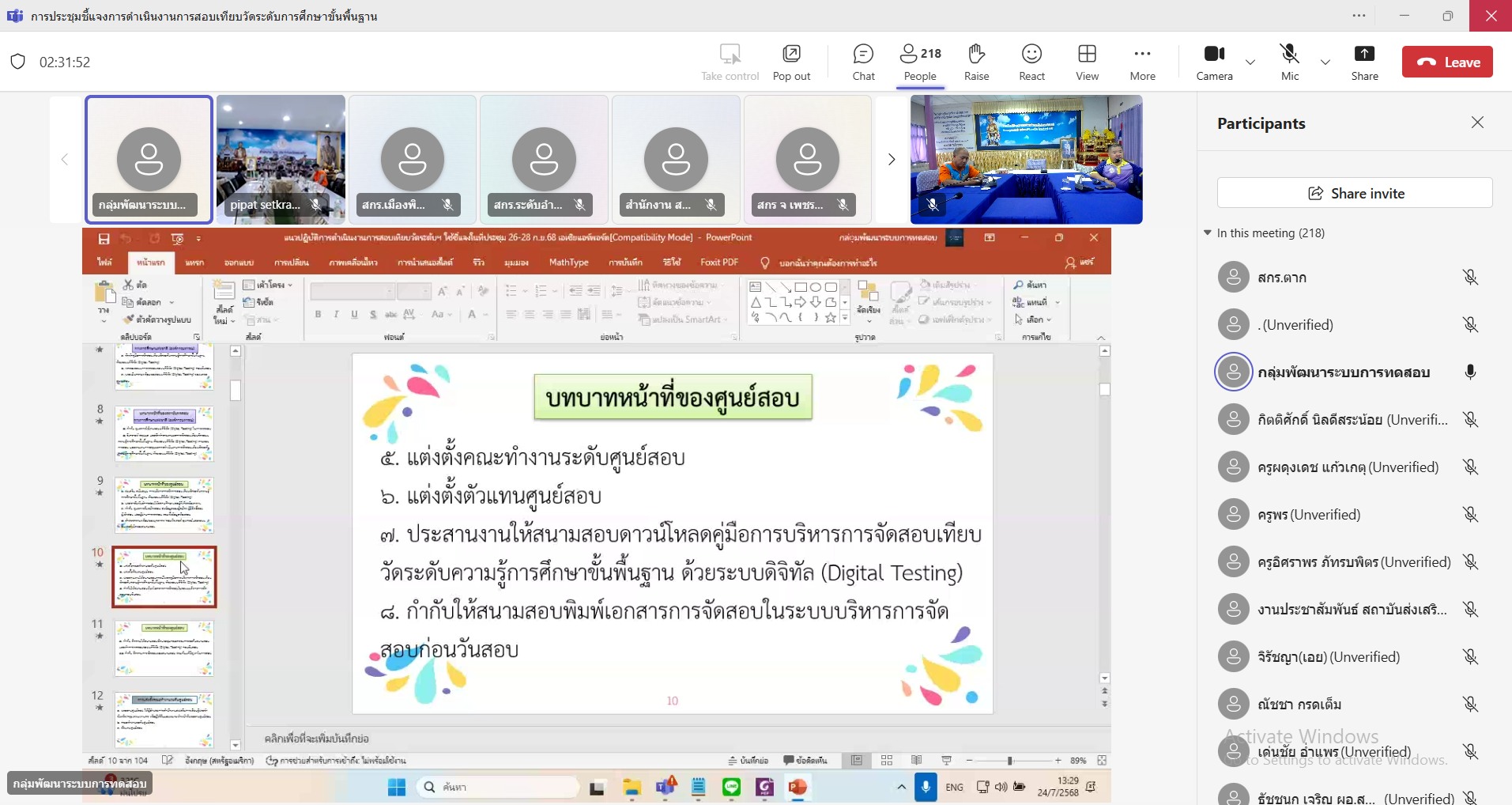Toggle Italic formatting in PowerPoint
The width and height of the screenshot is (1512, 805).
click(x=336, y=315)
